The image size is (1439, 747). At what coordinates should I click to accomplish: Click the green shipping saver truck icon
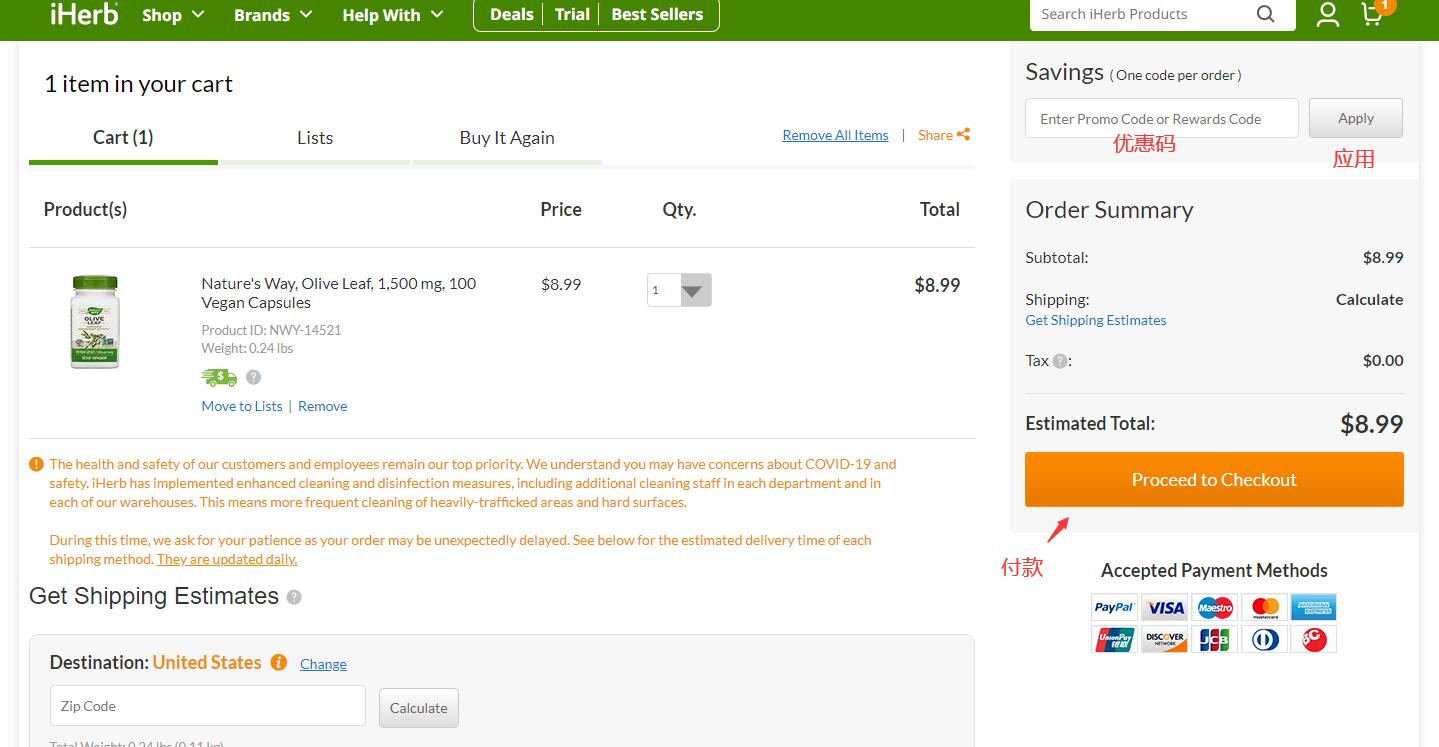(219, 377)
